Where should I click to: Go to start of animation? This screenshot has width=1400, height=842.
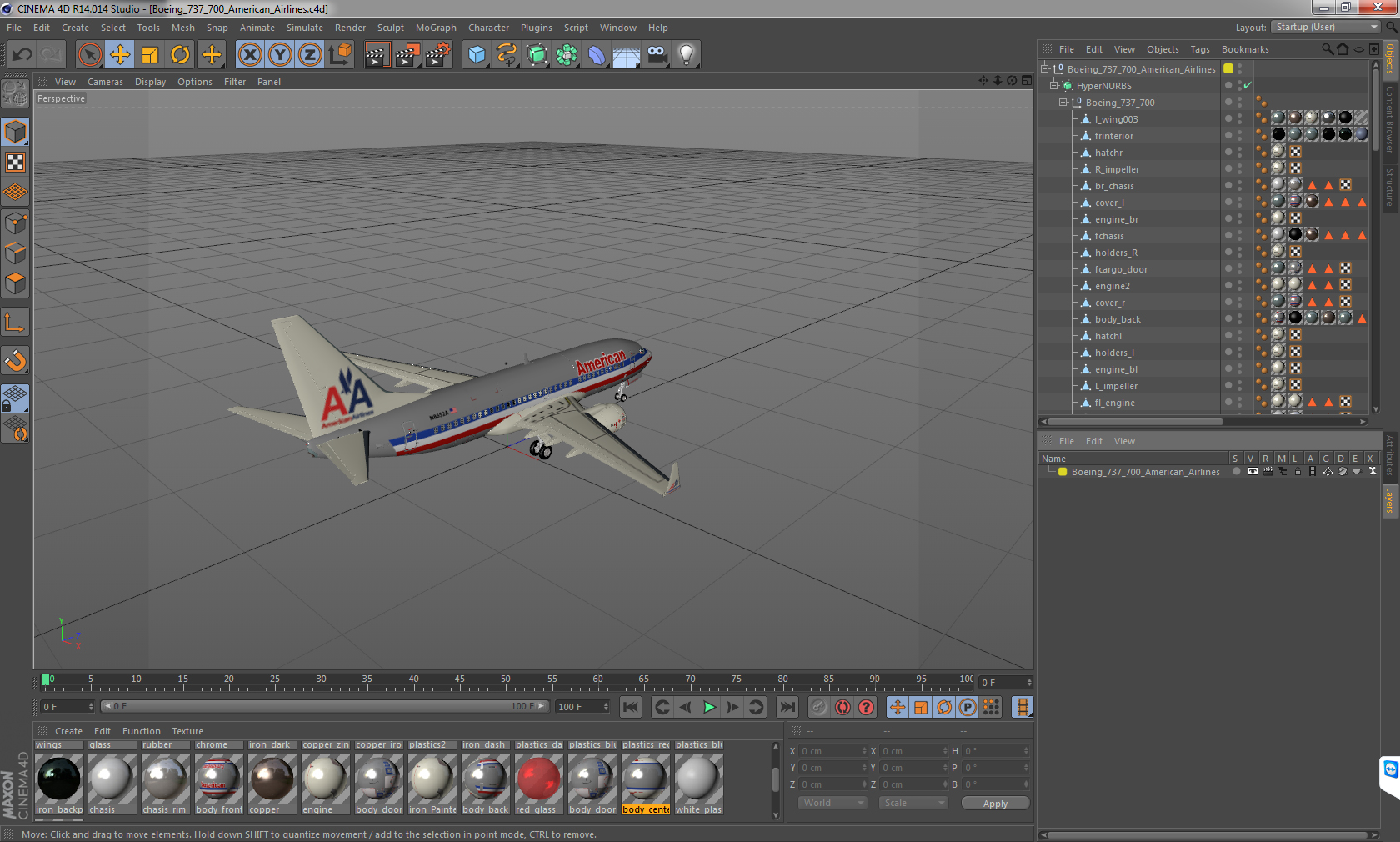(x=631, y=707)
